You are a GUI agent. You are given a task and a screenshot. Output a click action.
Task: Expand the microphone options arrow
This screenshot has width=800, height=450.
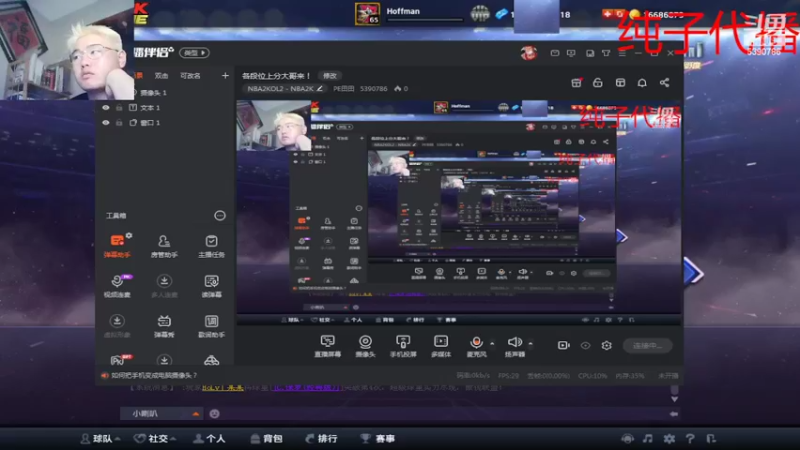click(x=492, y=343)
